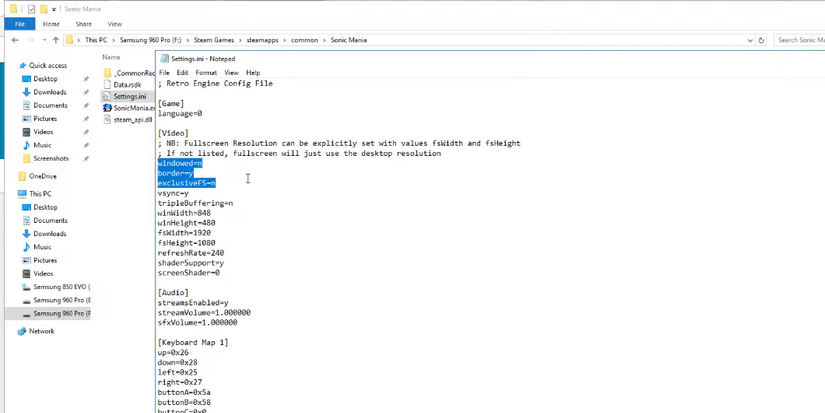Screen dimensions: 825x413
Task: Click the Properties quick access toolbar icon
Action: coord(31,9)
